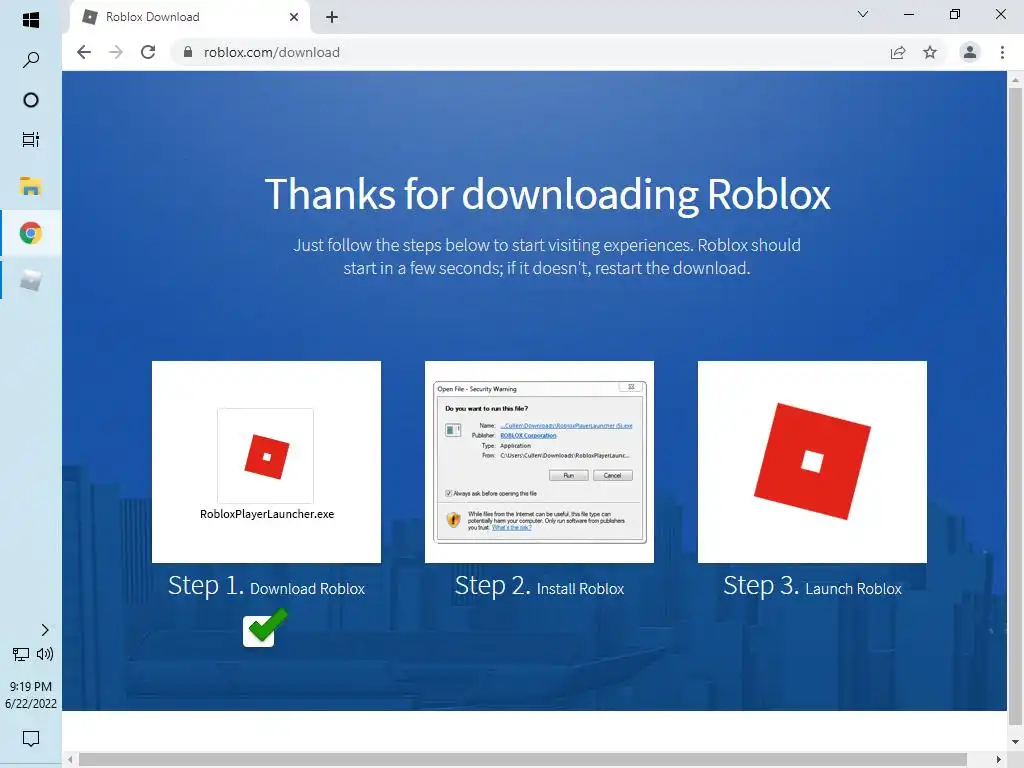Minimize the Chrome window
The width and height of the screenshot is (1024, 768).
click(x=908, y=14)
